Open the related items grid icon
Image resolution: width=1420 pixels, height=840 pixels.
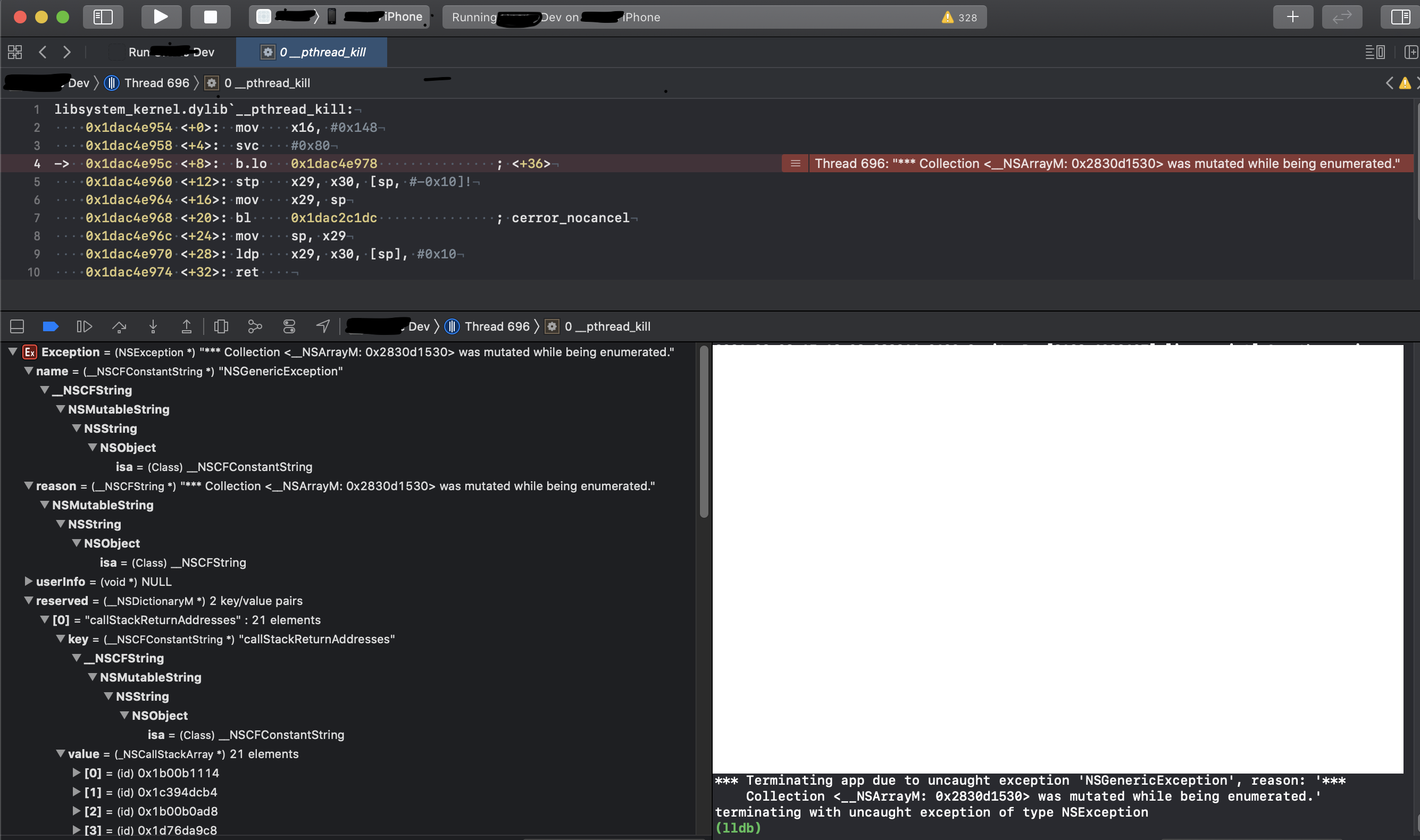coord(15,52)
